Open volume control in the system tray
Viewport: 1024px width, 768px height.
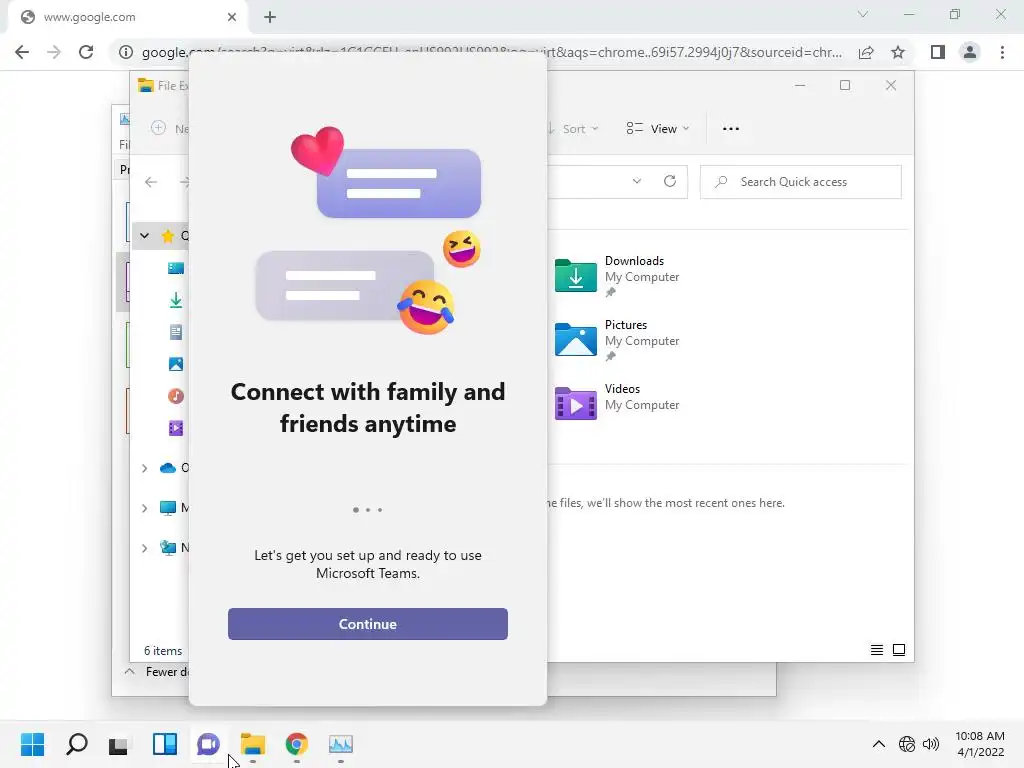[931, 744]
